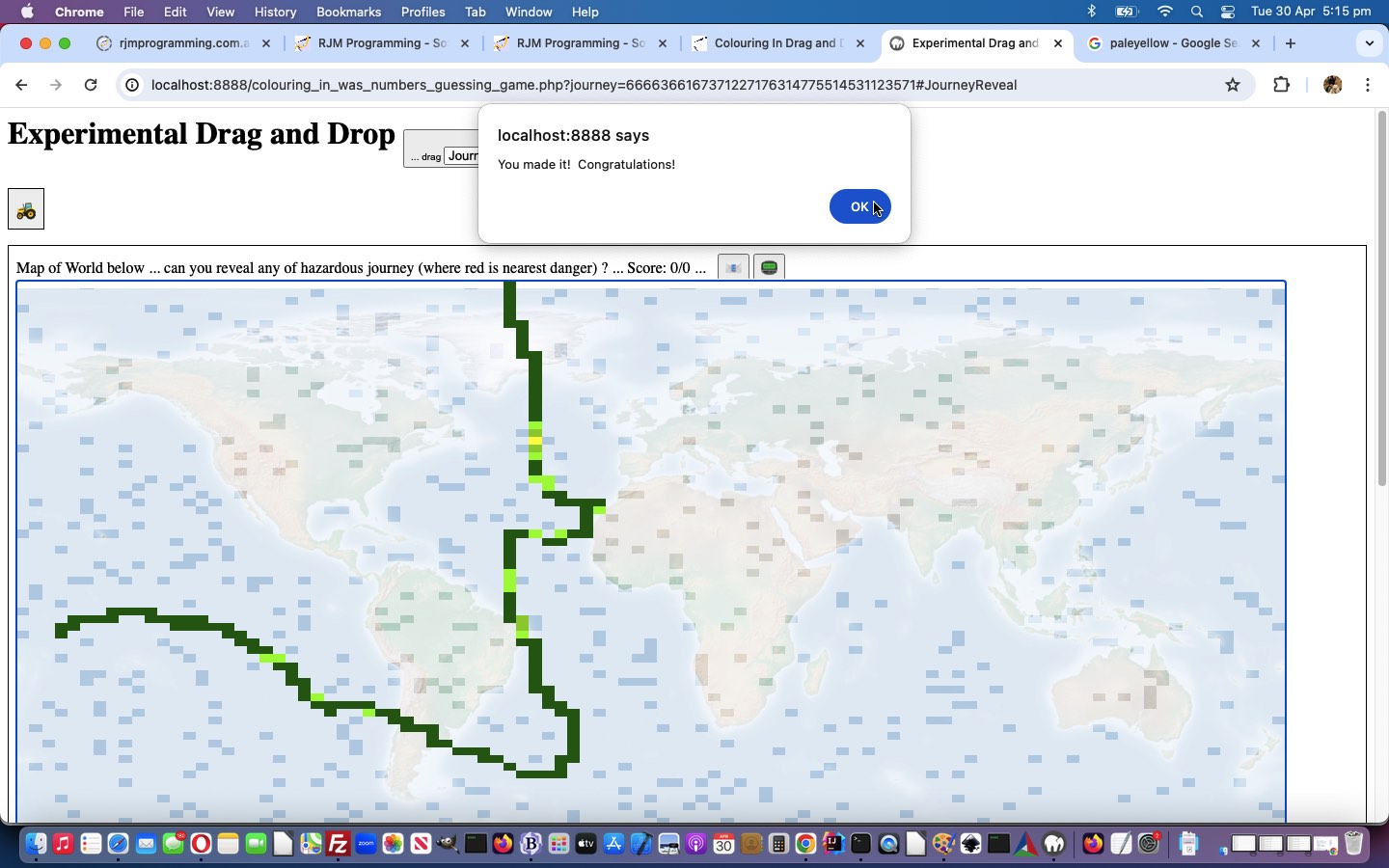Click the tractor icon button
1389x868 pixels.
coord(26,209)
